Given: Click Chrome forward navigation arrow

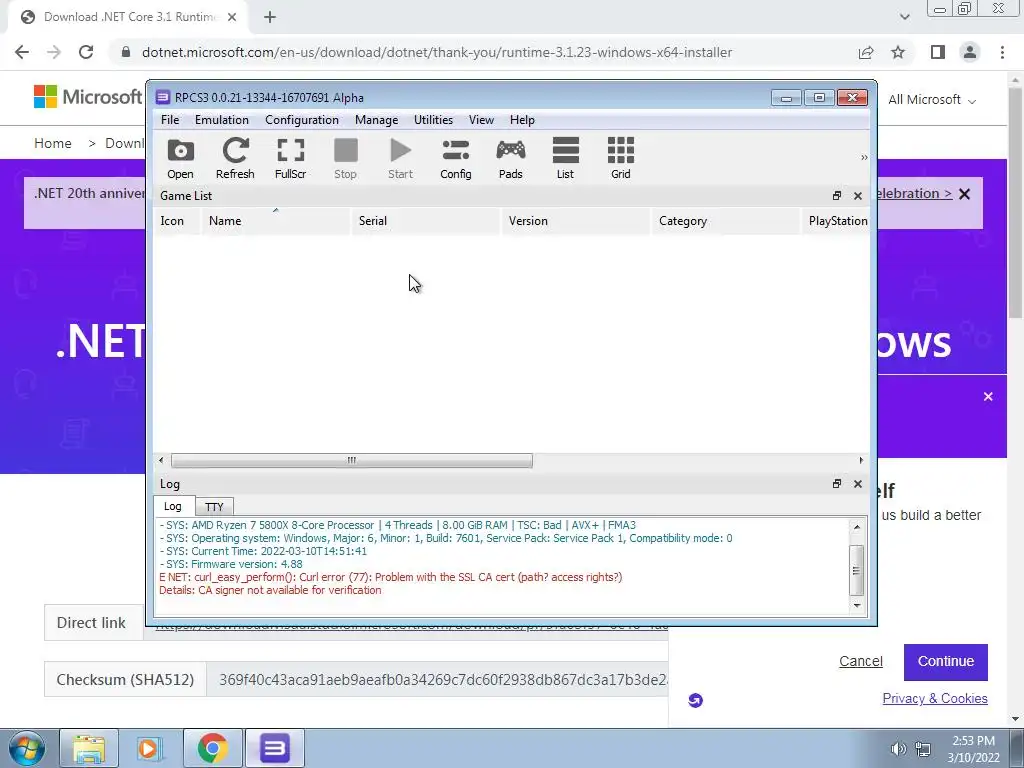Looking at the screenshot, I should coord(54,52).
